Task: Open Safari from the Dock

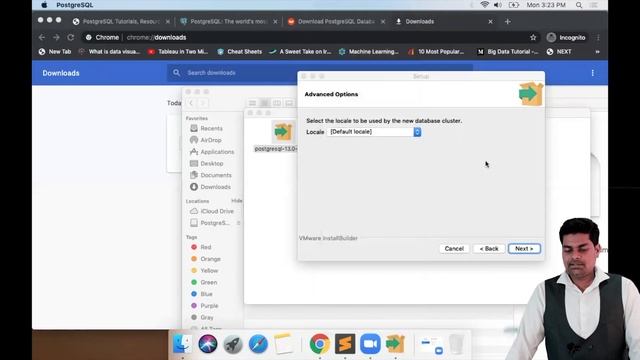Action: (258, 344)
